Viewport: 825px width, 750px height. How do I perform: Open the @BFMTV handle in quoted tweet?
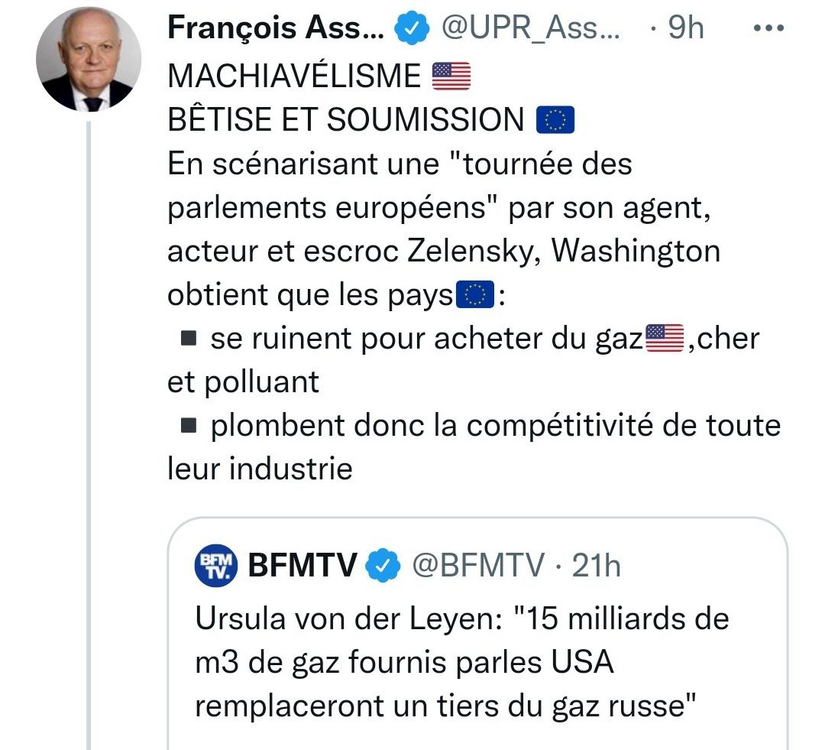click(x=479, y=566)
